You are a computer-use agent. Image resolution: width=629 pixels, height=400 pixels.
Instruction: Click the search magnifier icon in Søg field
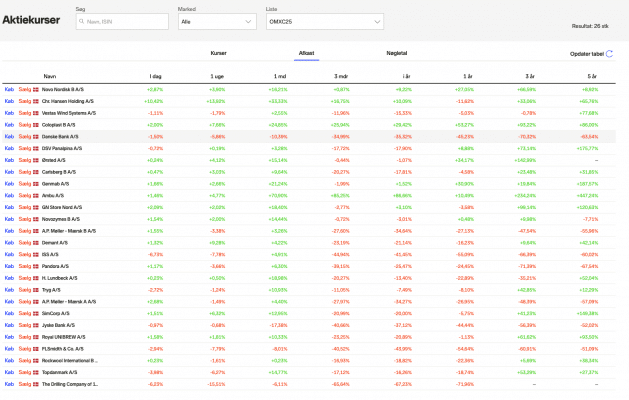coord(82,20)
